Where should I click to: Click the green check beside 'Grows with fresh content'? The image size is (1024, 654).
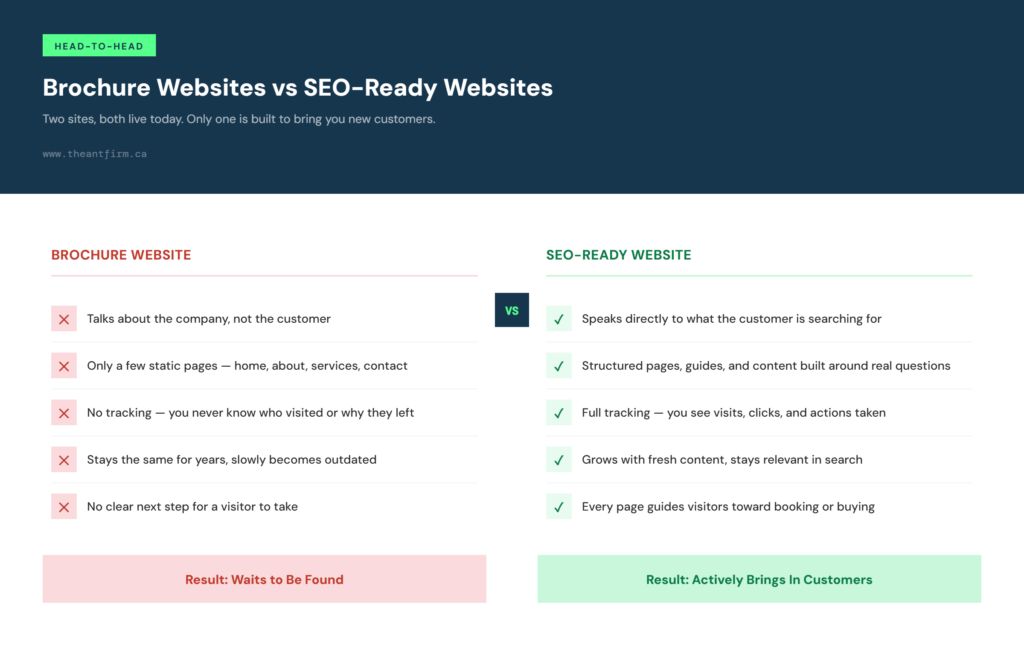point(559,460)
